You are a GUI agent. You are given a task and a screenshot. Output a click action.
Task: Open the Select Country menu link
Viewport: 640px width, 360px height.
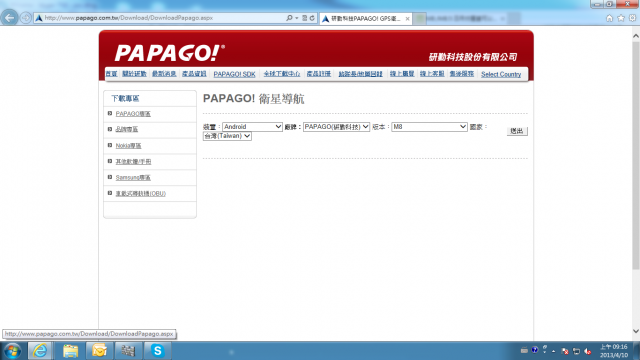point(501,74)
